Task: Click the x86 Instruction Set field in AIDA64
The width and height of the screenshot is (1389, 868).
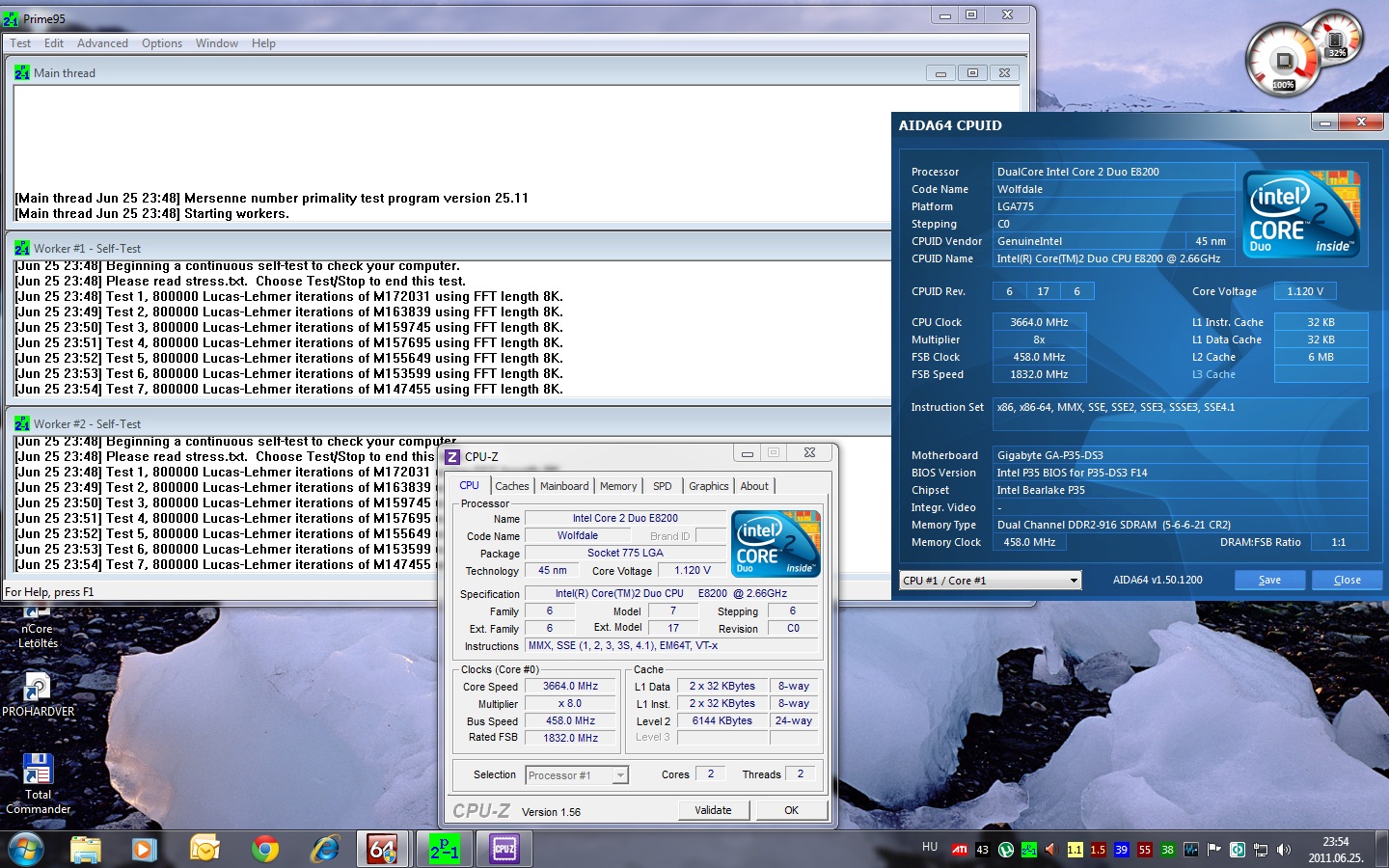Action: tap(1180, 414)
